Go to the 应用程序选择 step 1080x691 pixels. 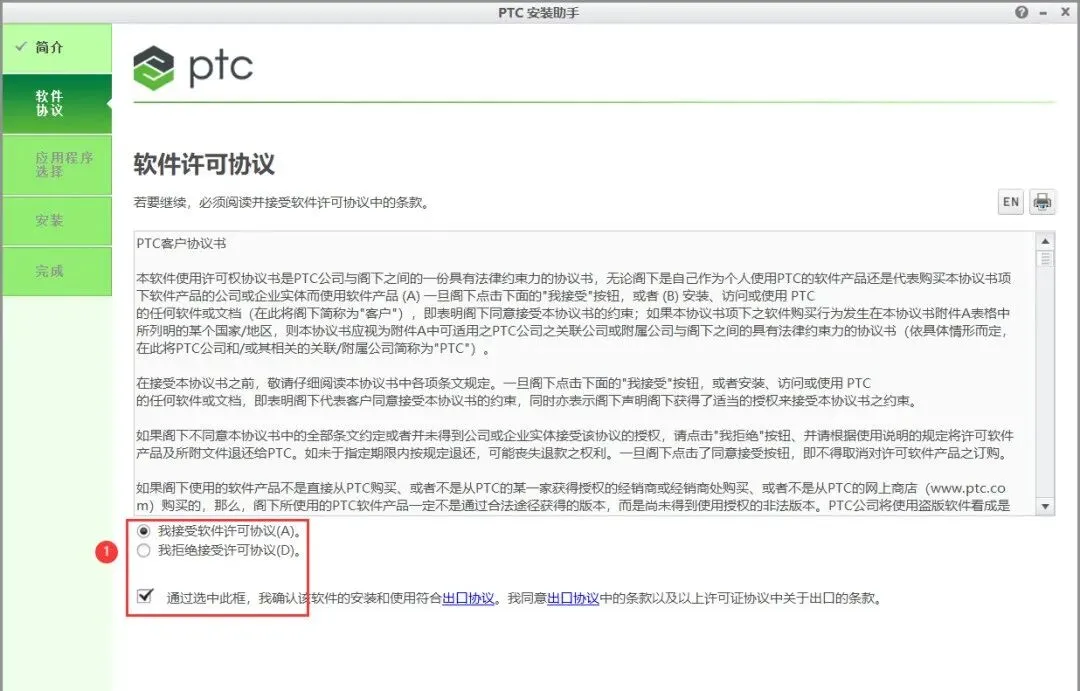tap(57, 165)
